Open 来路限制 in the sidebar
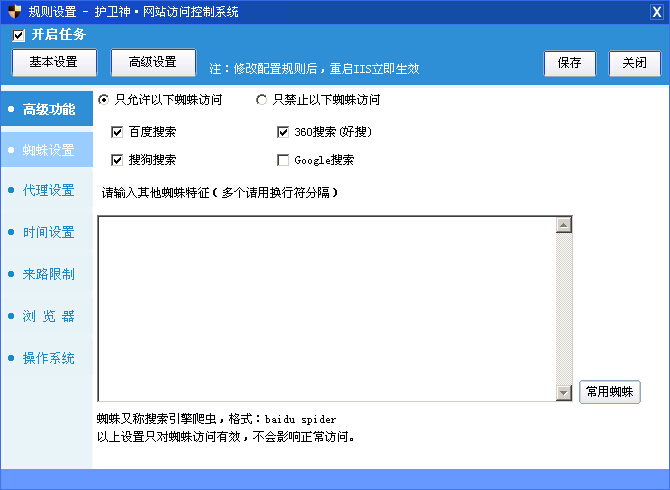 47,274
